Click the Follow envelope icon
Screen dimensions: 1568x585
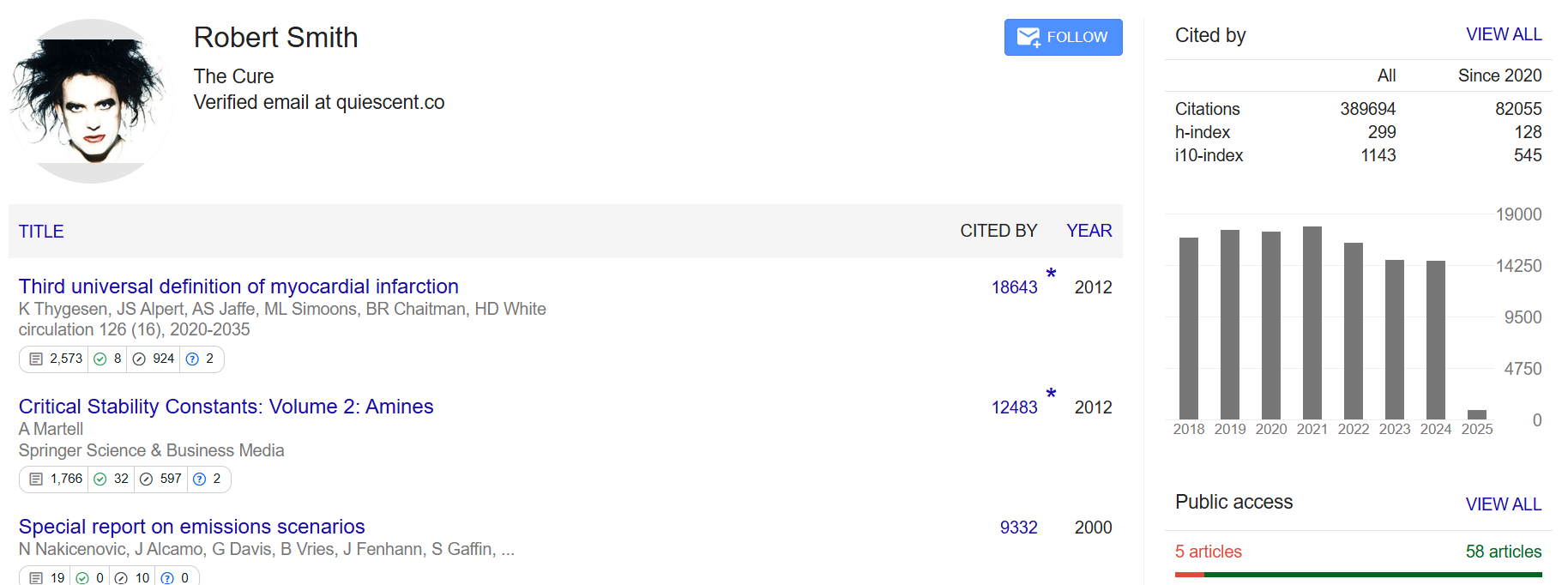pyautogui.click(x=1028, y=37)
